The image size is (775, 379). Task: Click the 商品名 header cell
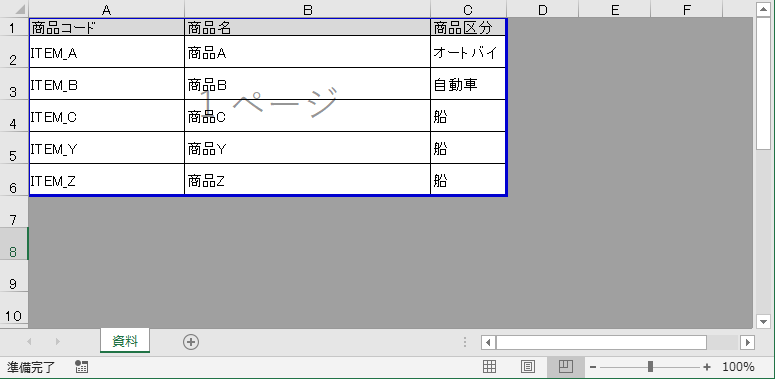click(x=307, y=27)
